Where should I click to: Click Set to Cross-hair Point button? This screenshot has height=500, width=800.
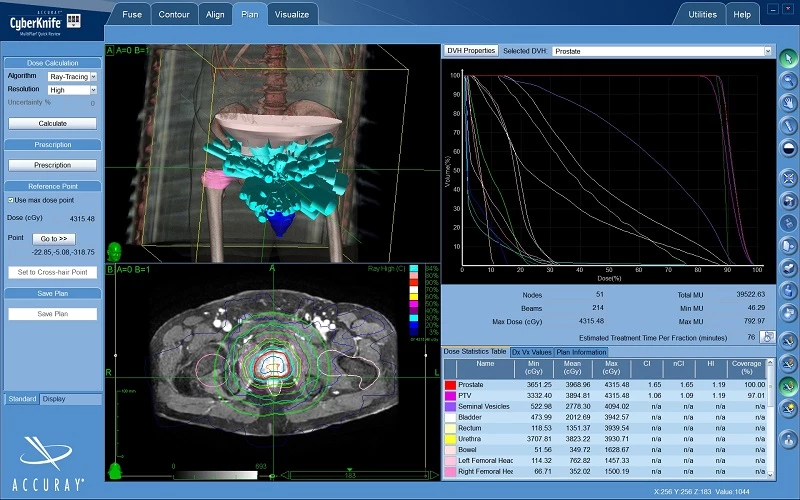(x=53, y=272)
